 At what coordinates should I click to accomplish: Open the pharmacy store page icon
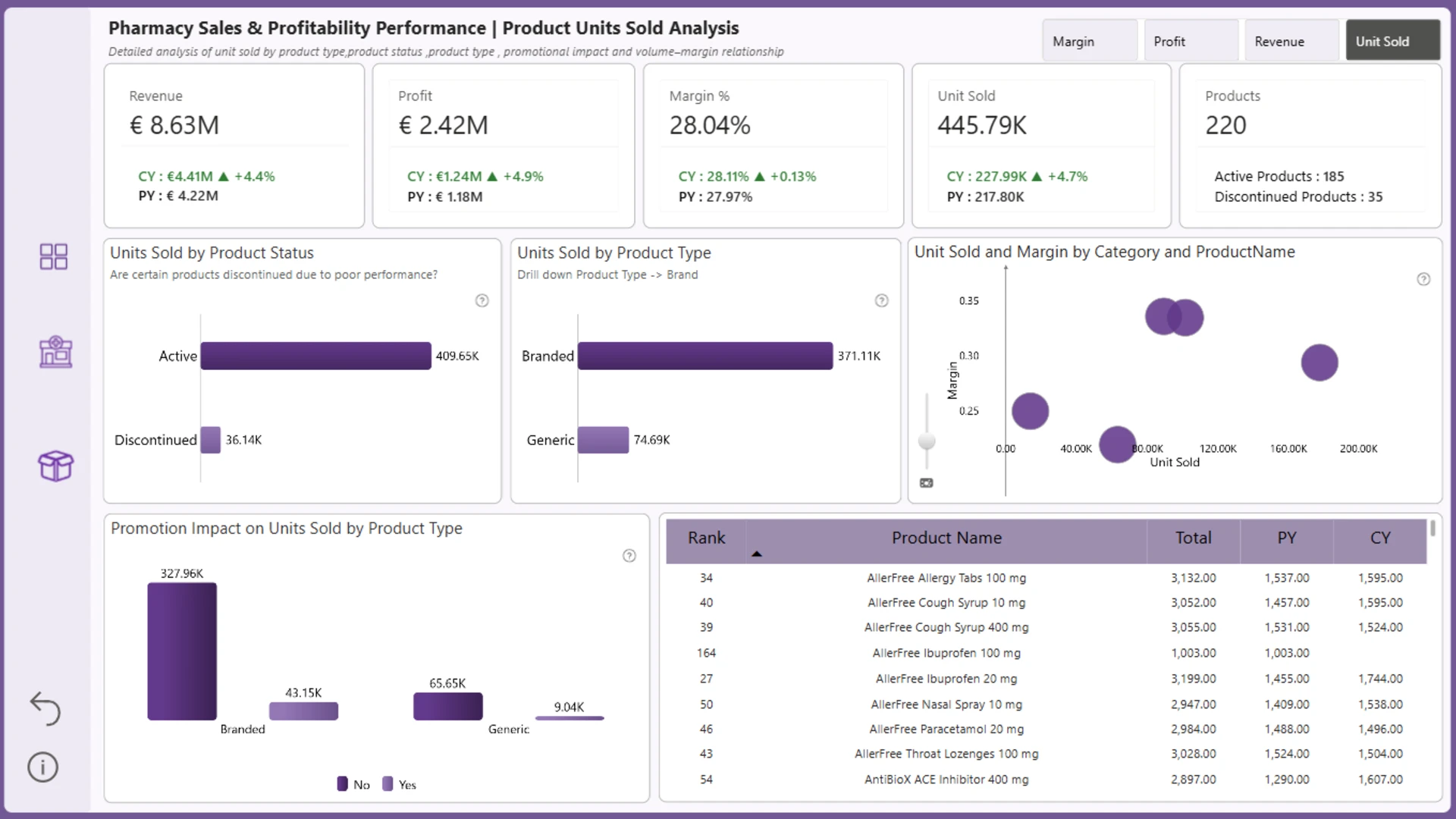pos(55,353)
